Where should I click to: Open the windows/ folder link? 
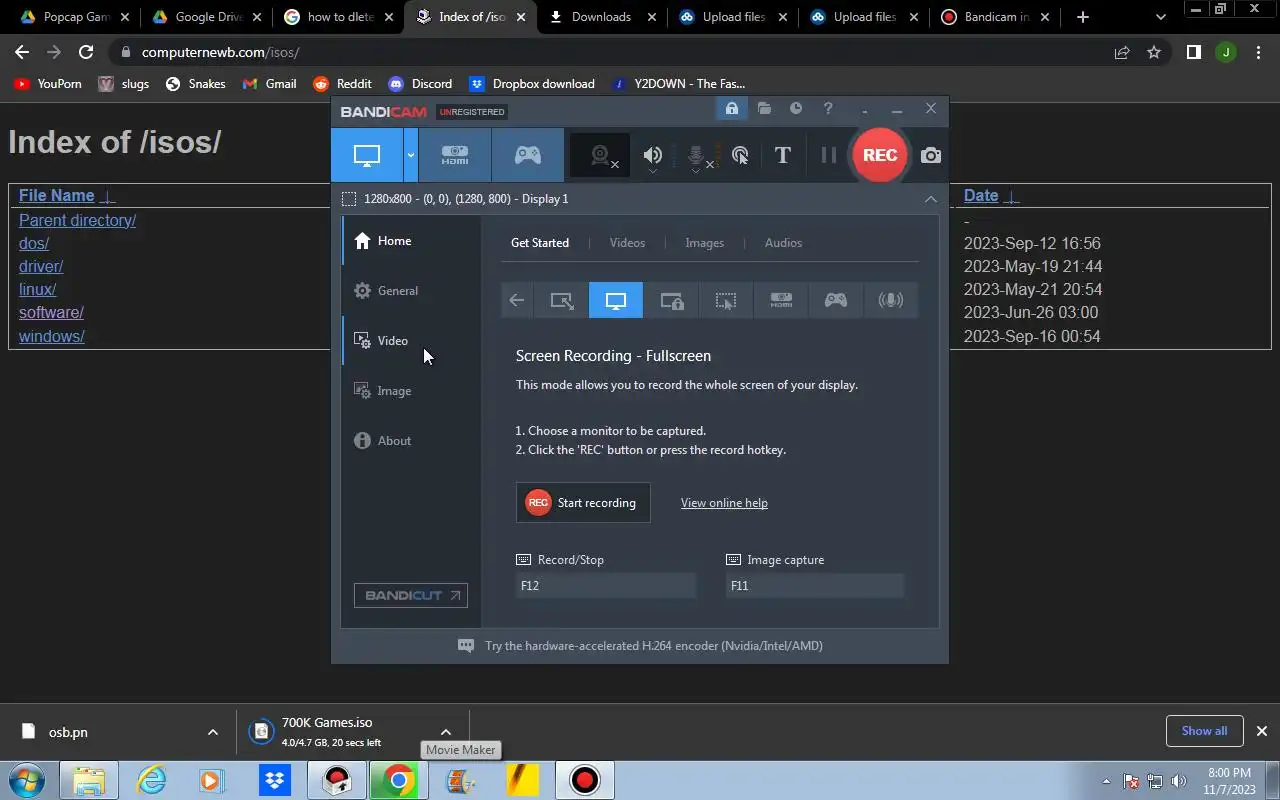pyautogui.click(x=52, y=336)
